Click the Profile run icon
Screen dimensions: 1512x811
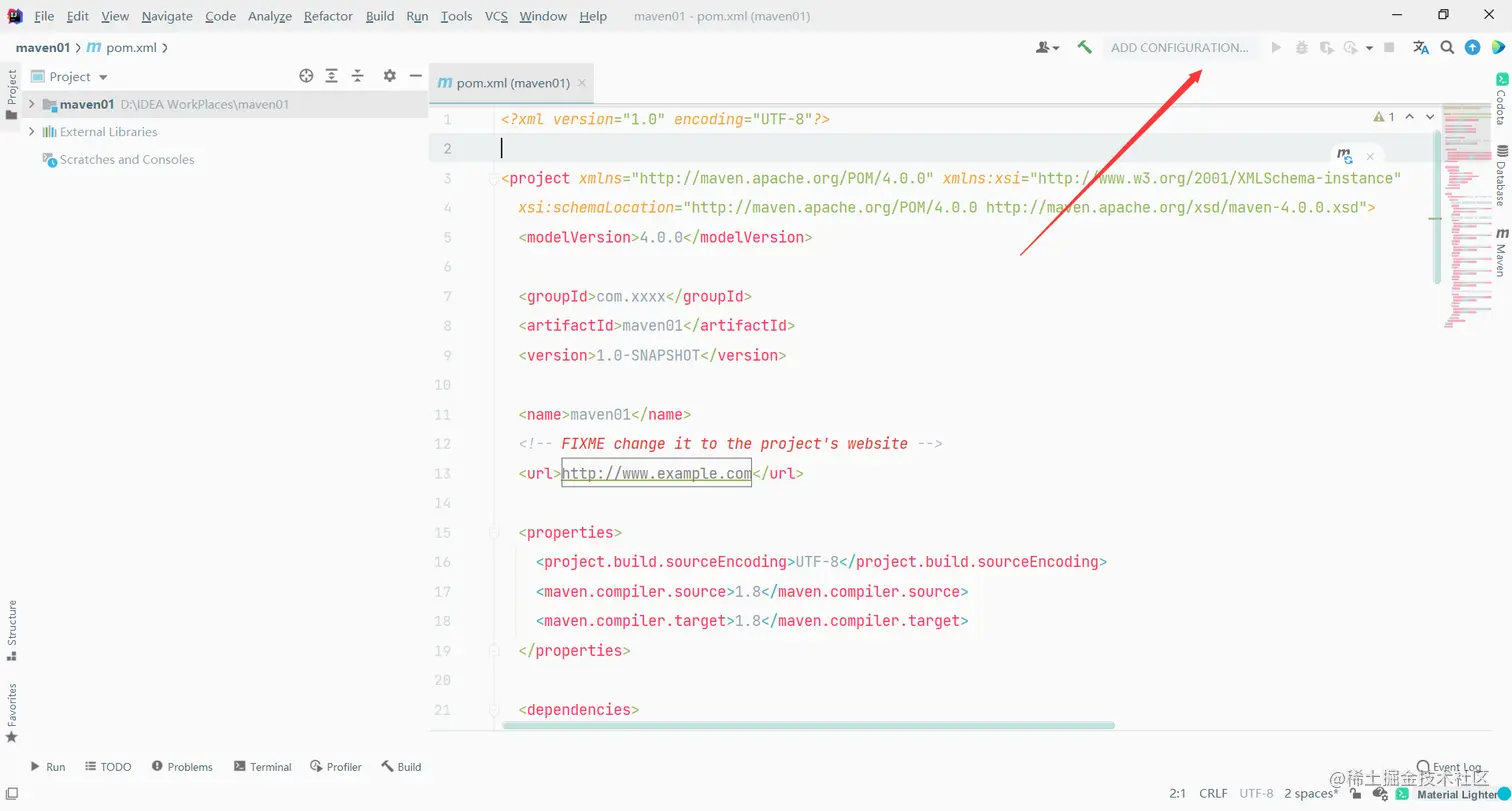click(x=1351, y=47)
